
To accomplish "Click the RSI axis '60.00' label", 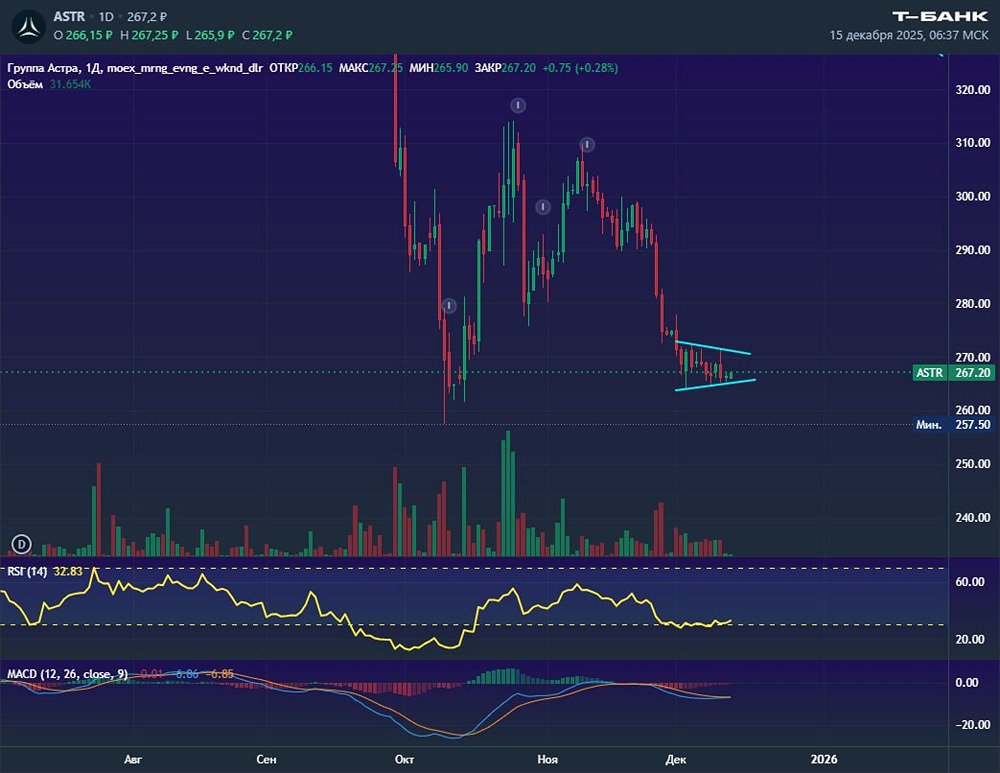I will tap(970, 582).
